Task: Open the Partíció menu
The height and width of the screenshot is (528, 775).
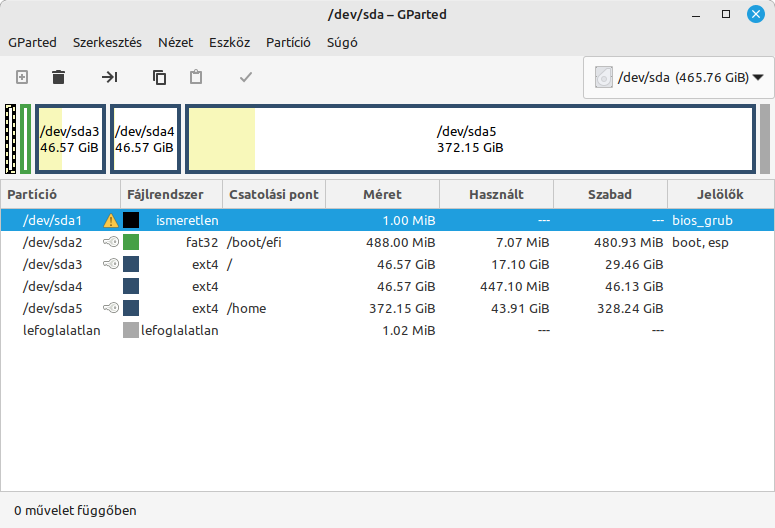Action: tap(288, 43)
